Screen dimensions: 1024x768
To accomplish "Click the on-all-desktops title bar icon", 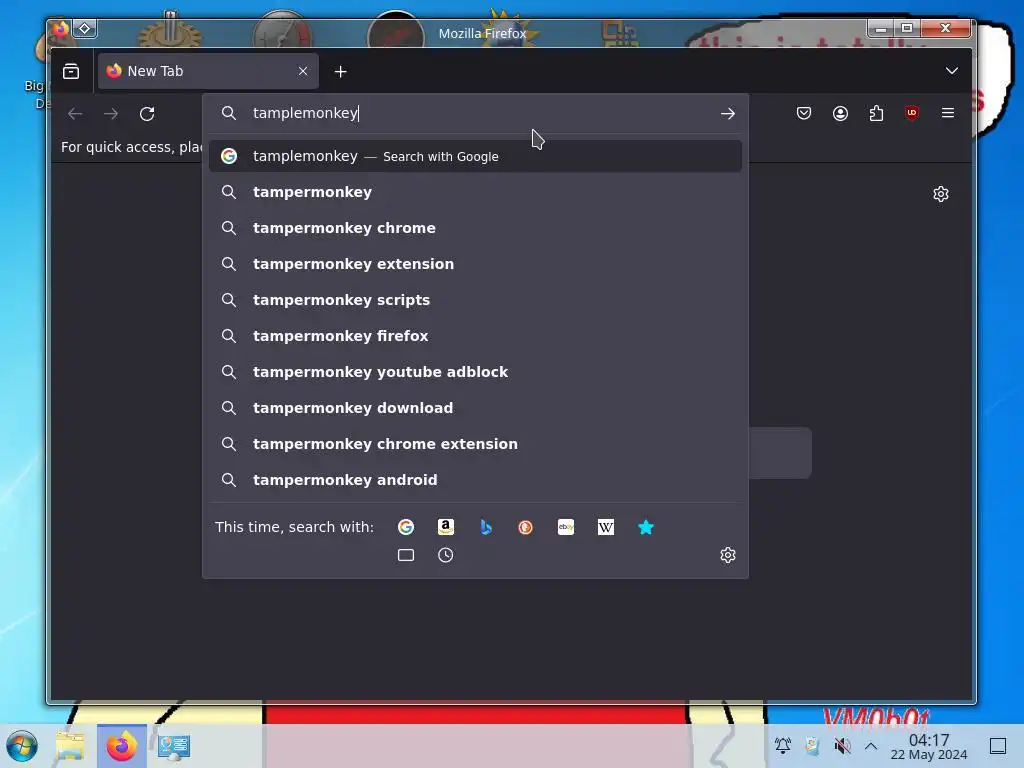I will [x=85, y=29].
